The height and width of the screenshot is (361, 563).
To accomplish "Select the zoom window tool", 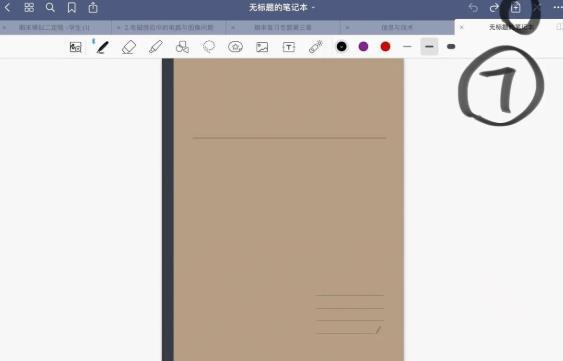I will [75, 47].
